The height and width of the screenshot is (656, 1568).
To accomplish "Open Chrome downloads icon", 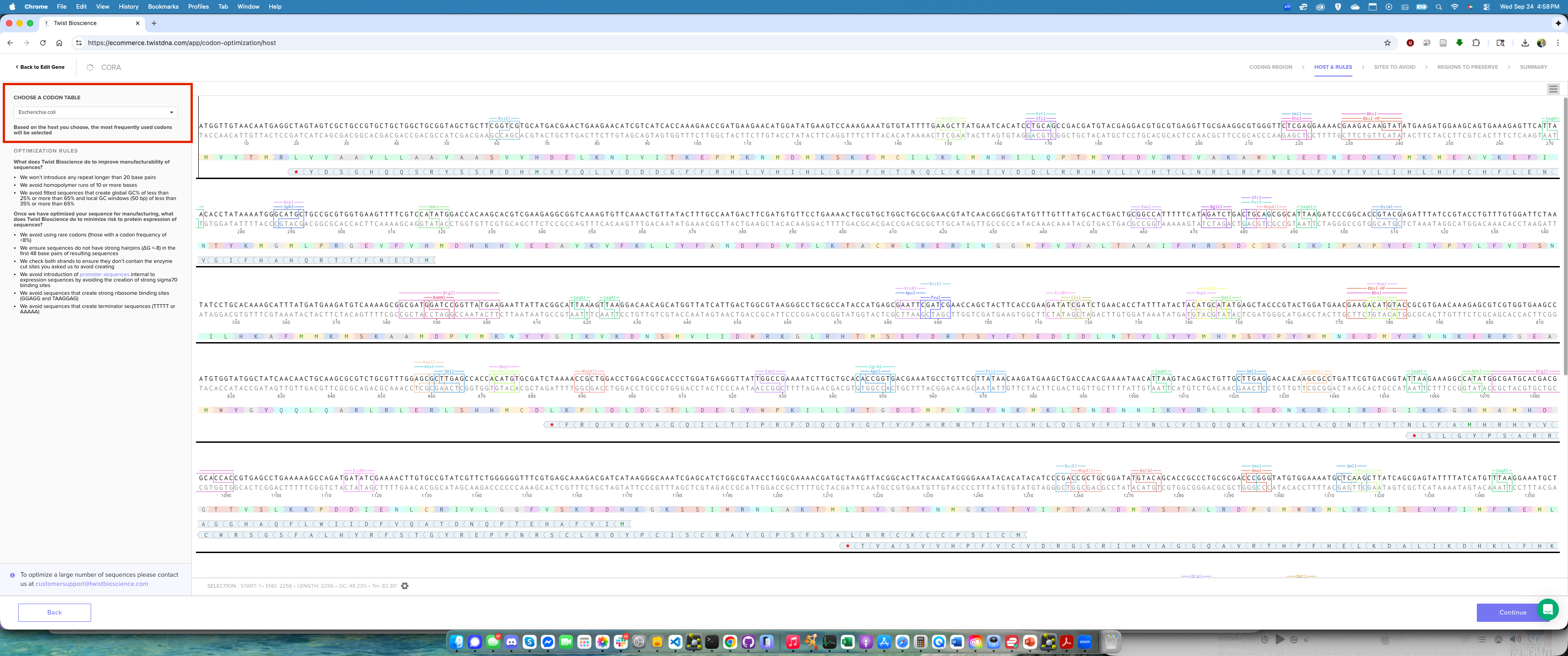I will pos(1525,43).
